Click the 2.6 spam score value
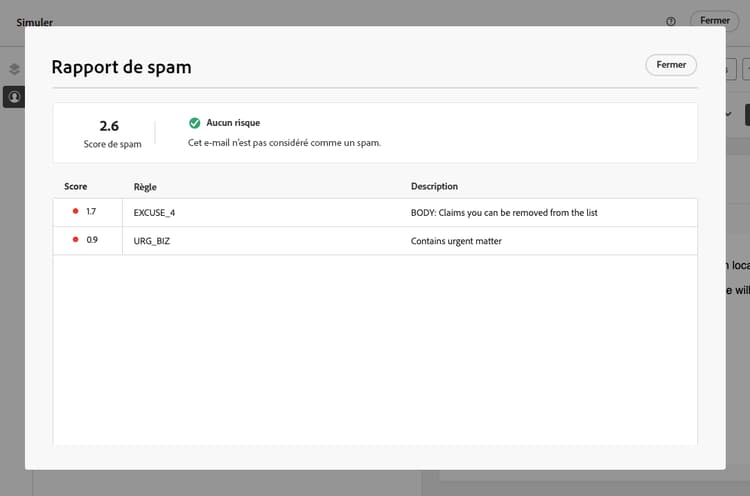 (x=109, y=126)
